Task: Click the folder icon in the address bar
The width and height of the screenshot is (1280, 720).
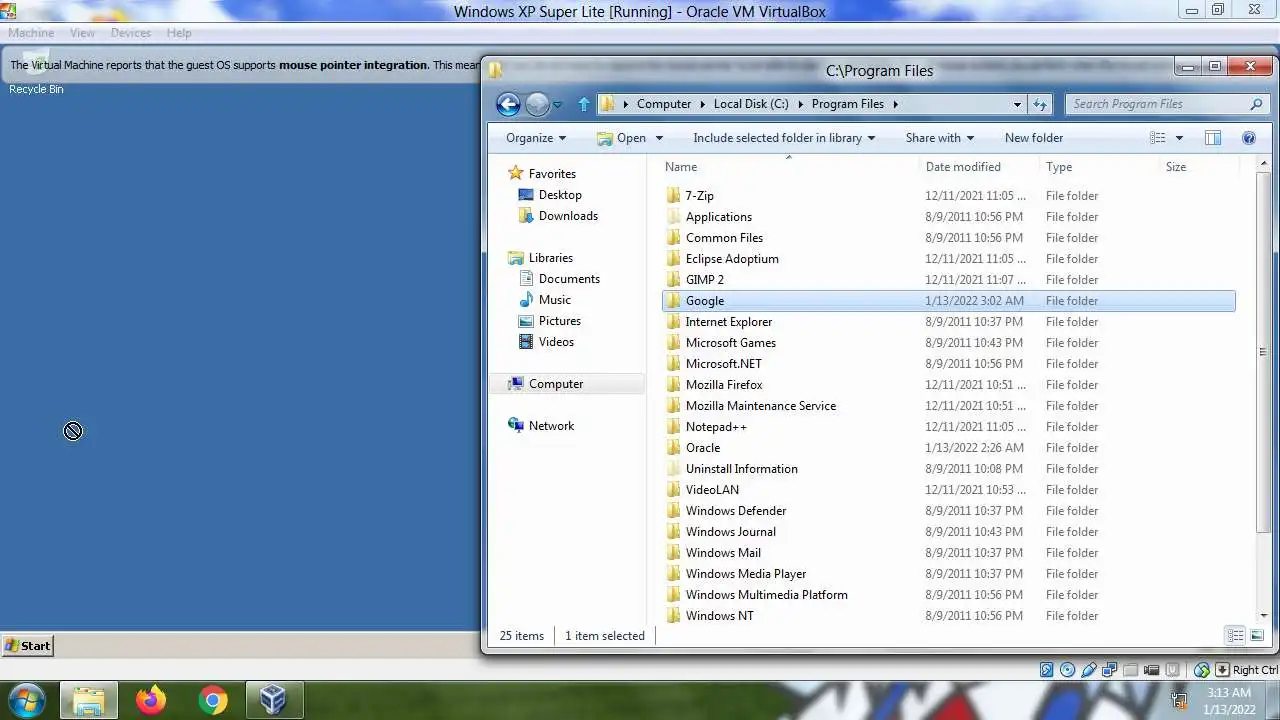Action: (x=607, y=104)
